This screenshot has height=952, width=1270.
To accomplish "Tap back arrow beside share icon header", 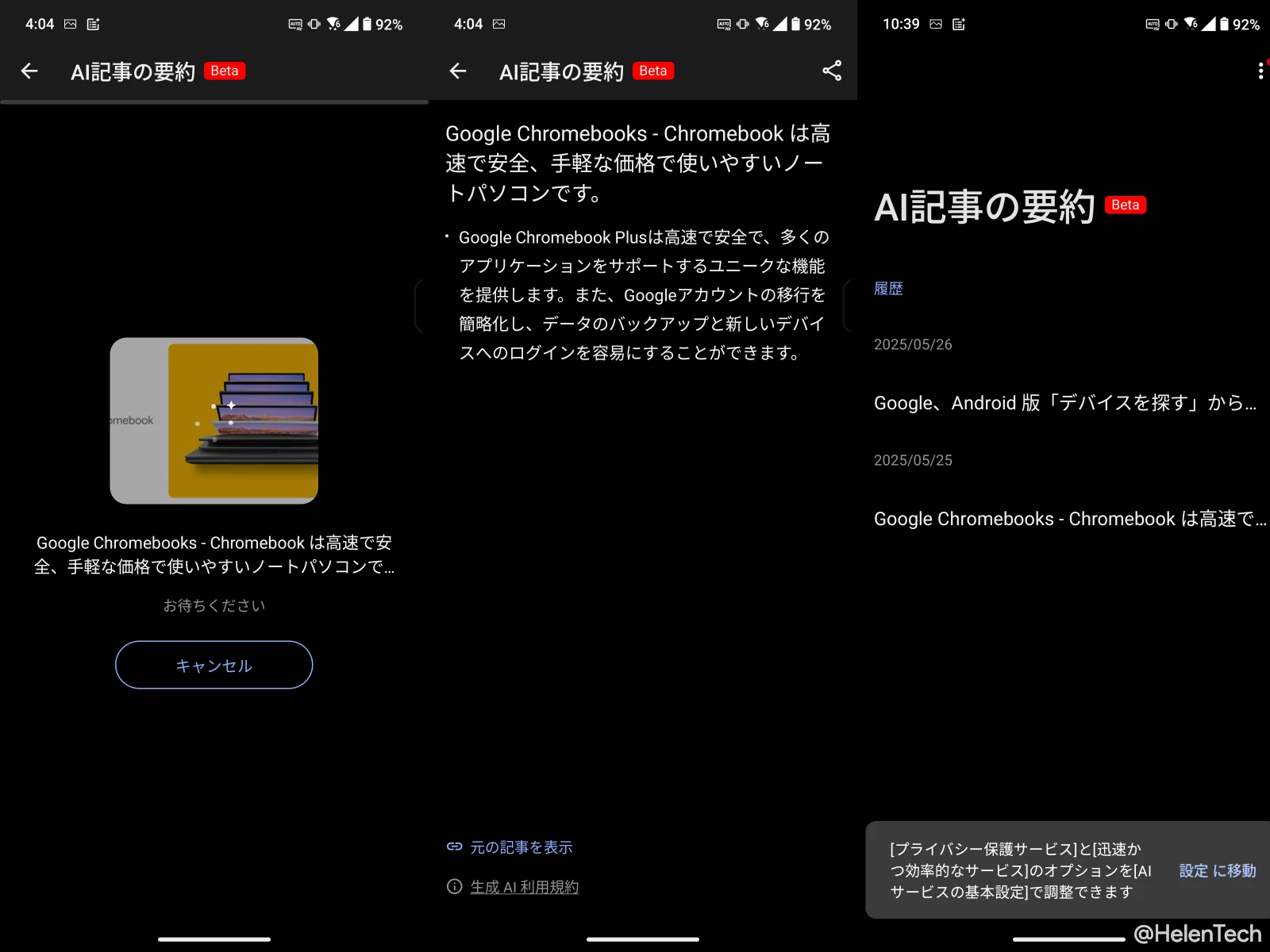I will point(458,71).
